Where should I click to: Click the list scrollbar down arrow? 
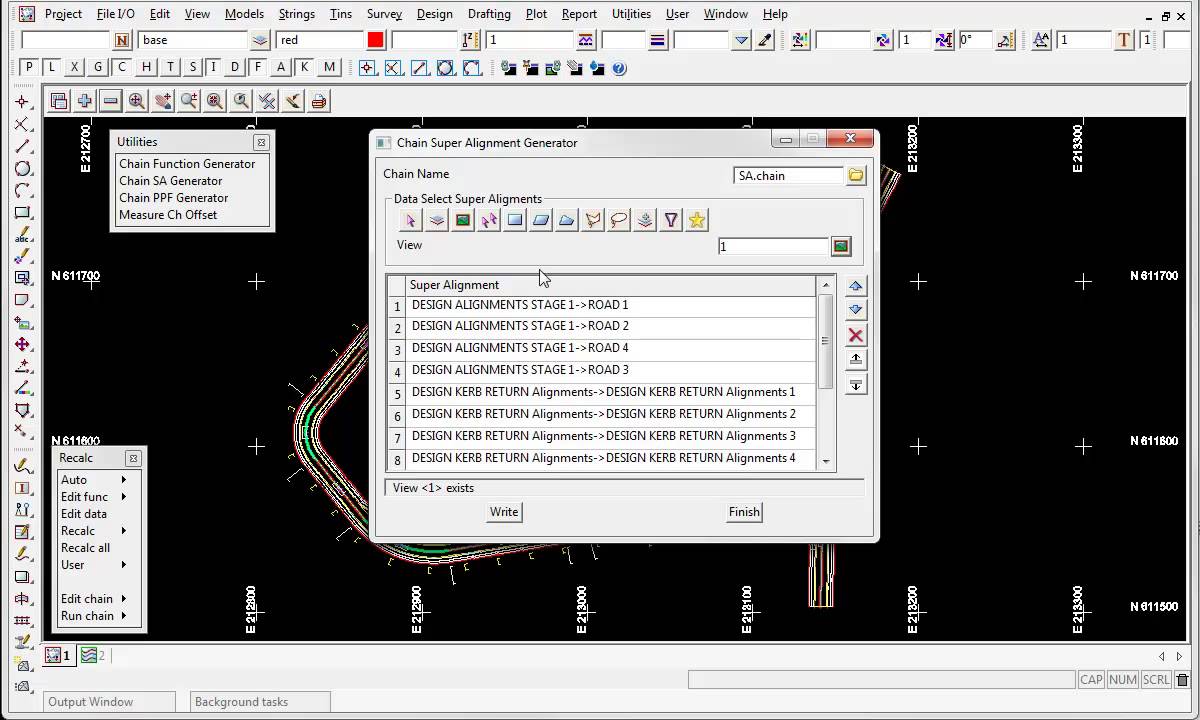[x=826, y=462]
